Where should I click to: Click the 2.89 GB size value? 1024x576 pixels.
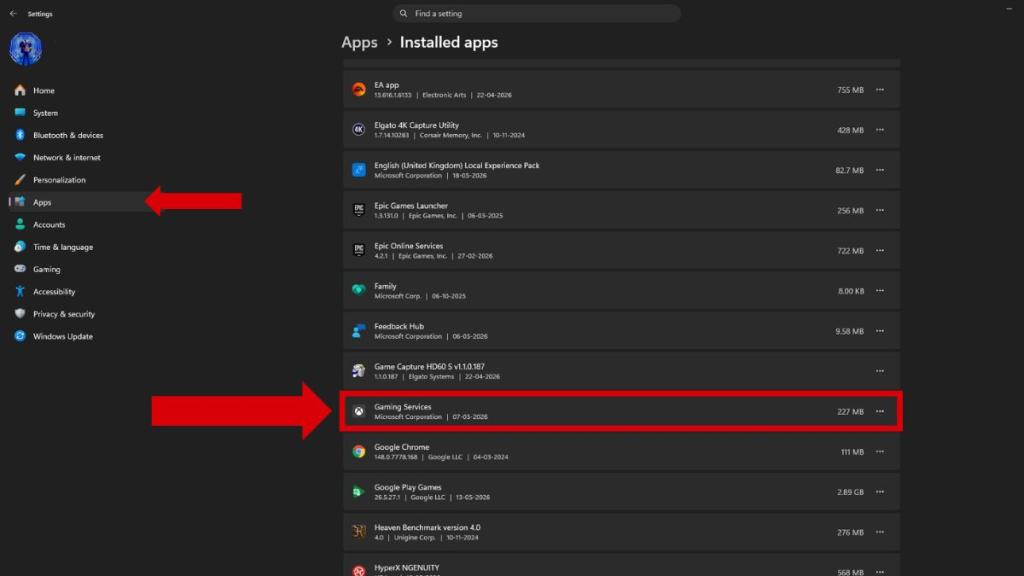tap(850, 492)
